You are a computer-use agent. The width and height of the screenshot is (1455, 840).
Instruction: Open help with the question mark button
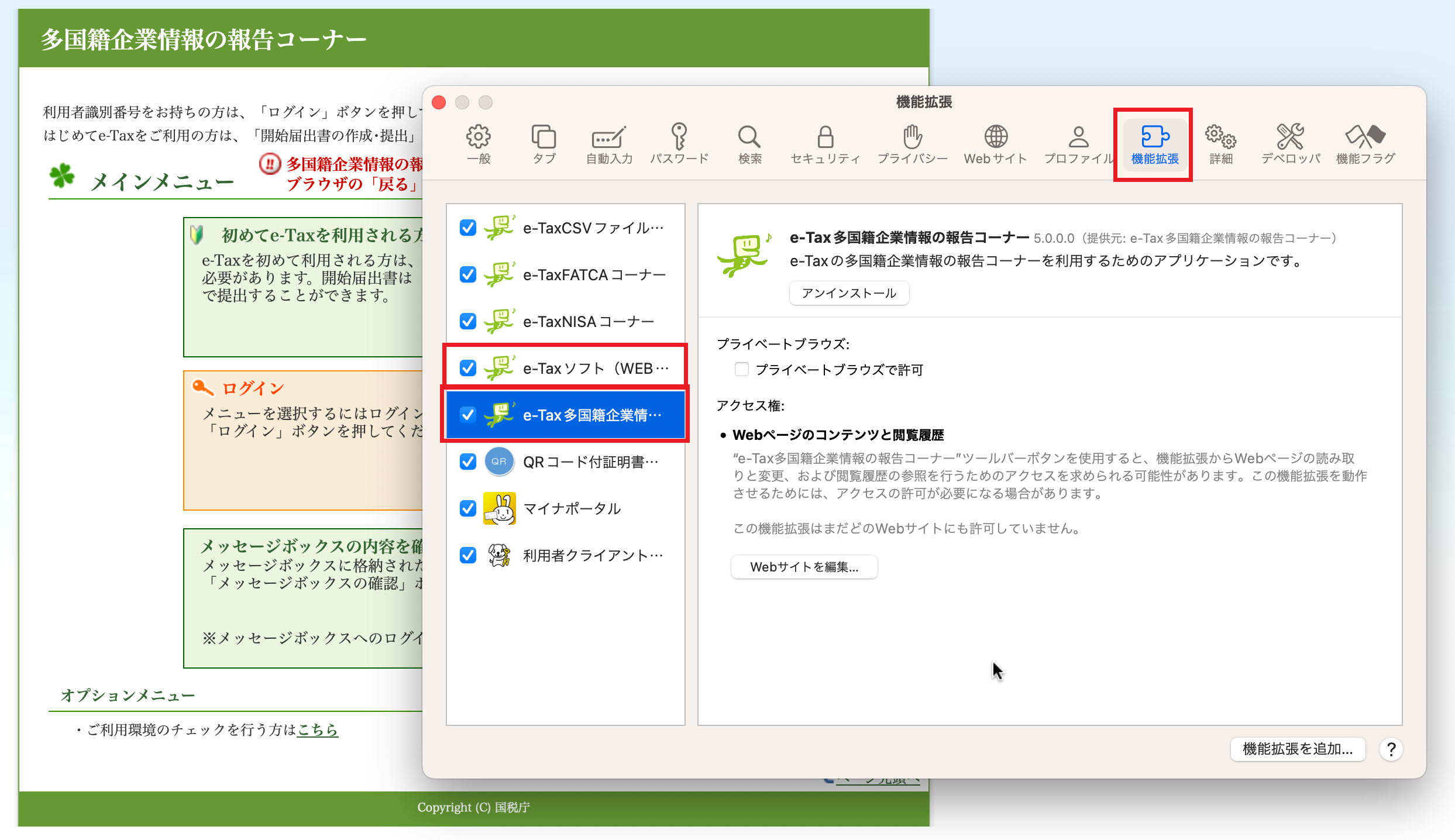coord(1391,749)
